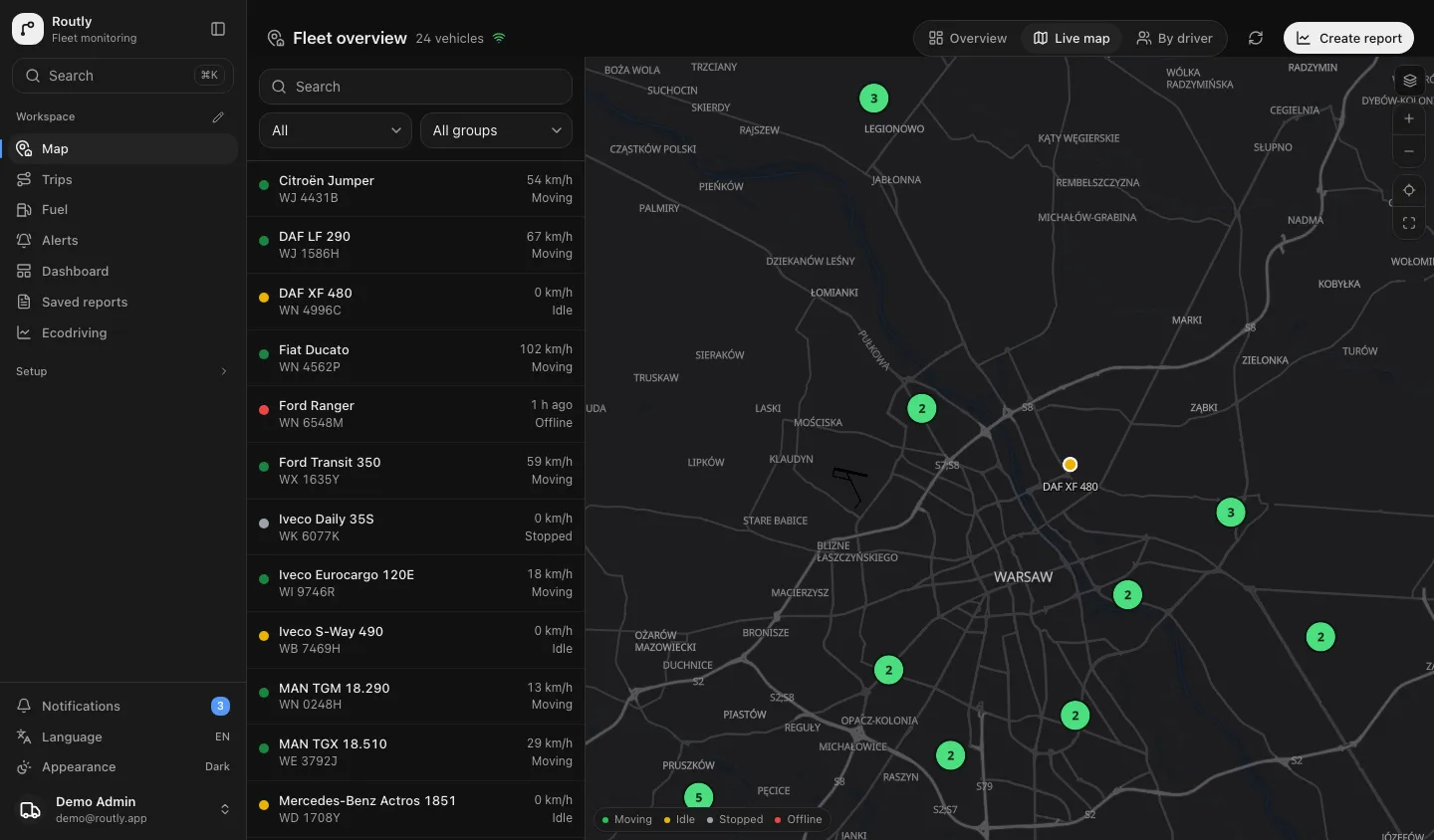Viewport: 1434px width, 840px height.
Task: Select MAN TGX 18.510 row
Action: pos(415,752)
